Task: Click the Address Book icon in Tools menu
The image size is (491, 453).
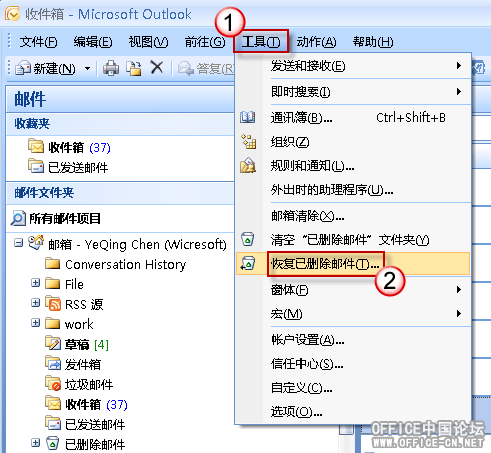Action: pos(248,117)
